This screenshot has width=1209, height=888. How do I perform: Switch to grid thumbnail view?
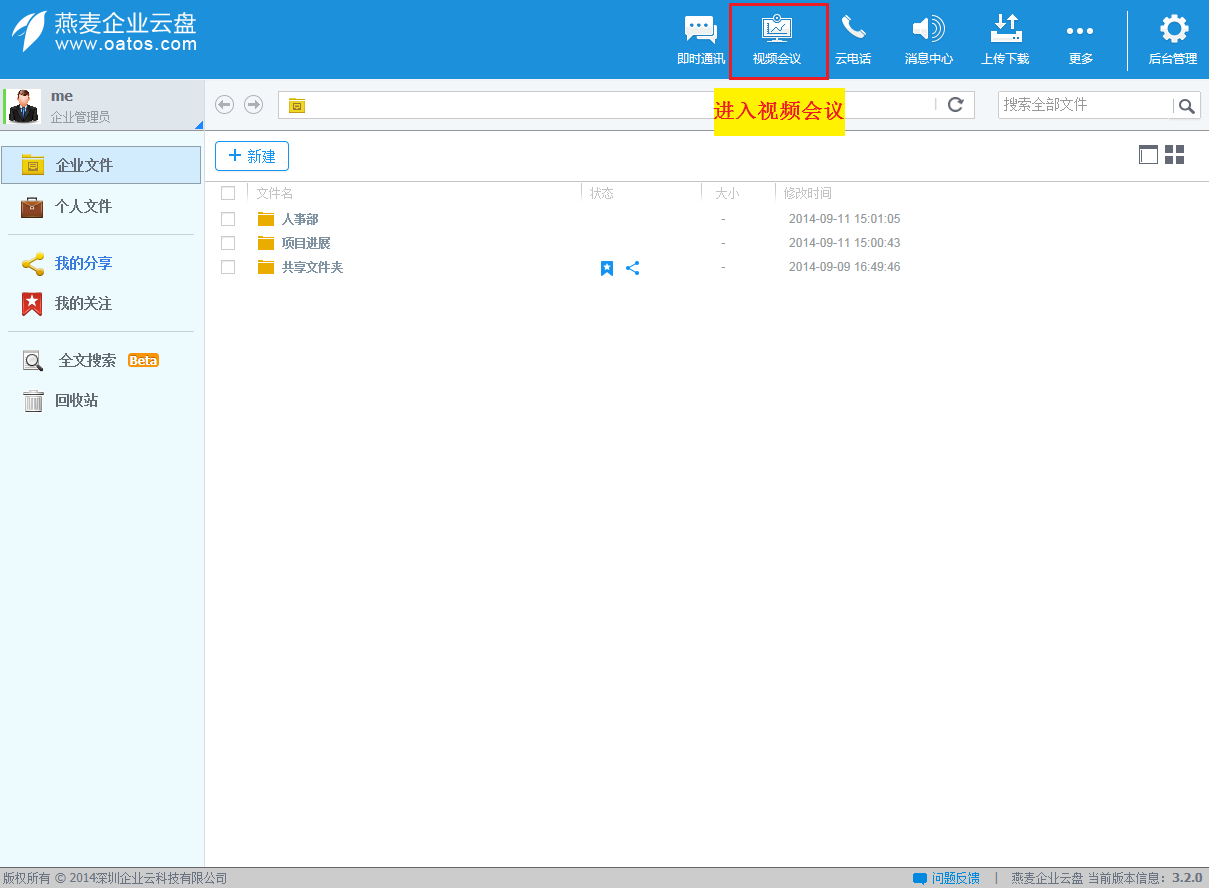coord(1175,155)
